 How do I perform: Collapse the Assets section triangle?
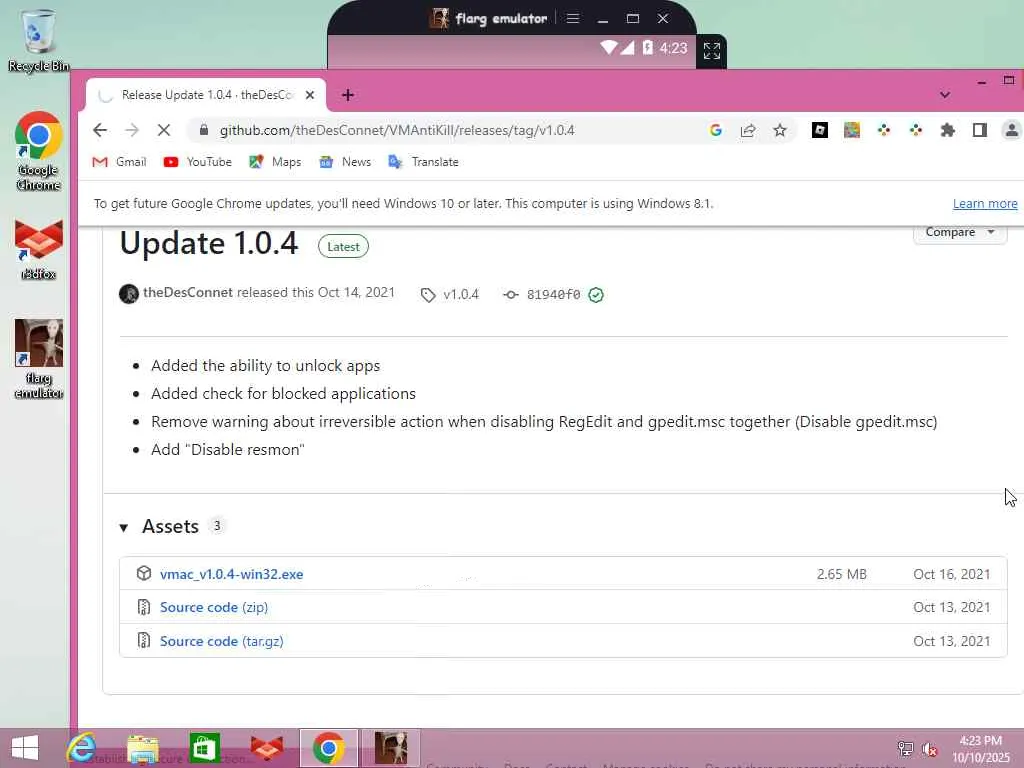point(123,527)
